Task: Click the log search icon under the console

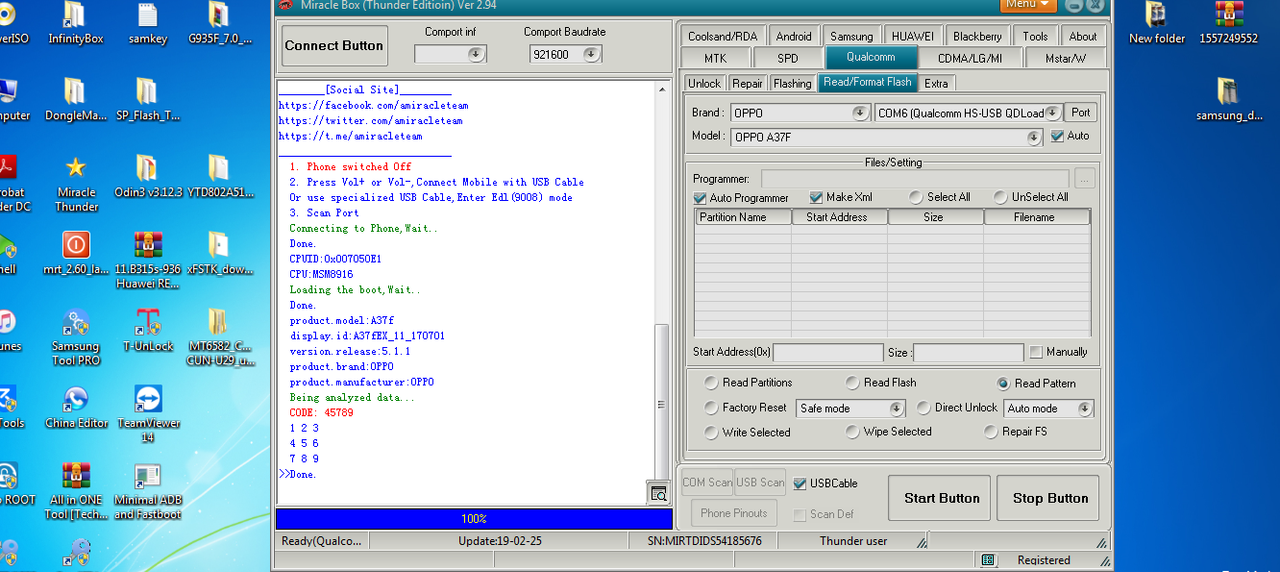Action: [x=659, y=493]
